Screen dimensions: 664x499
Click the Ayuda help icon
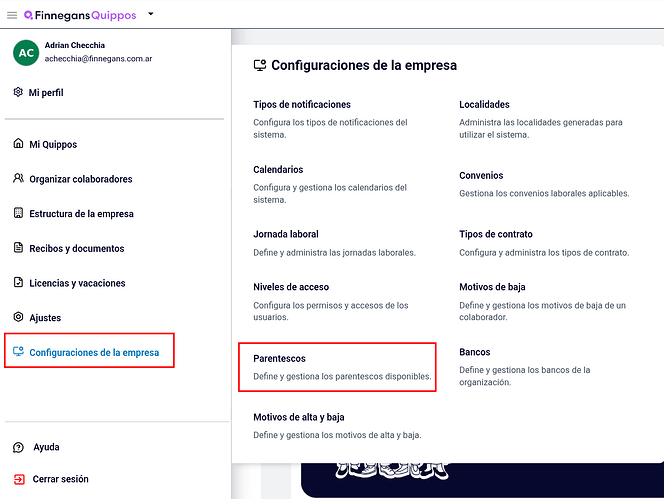(x=19, y=447)
